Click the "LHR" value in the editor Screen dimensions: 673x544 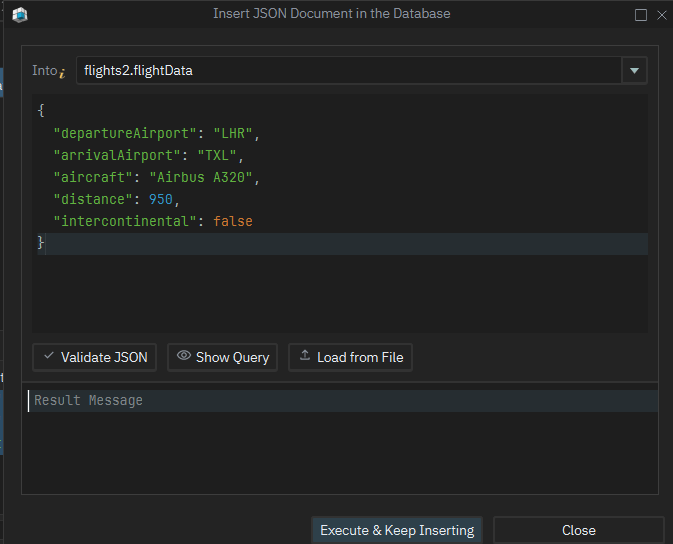pos(233,133)
